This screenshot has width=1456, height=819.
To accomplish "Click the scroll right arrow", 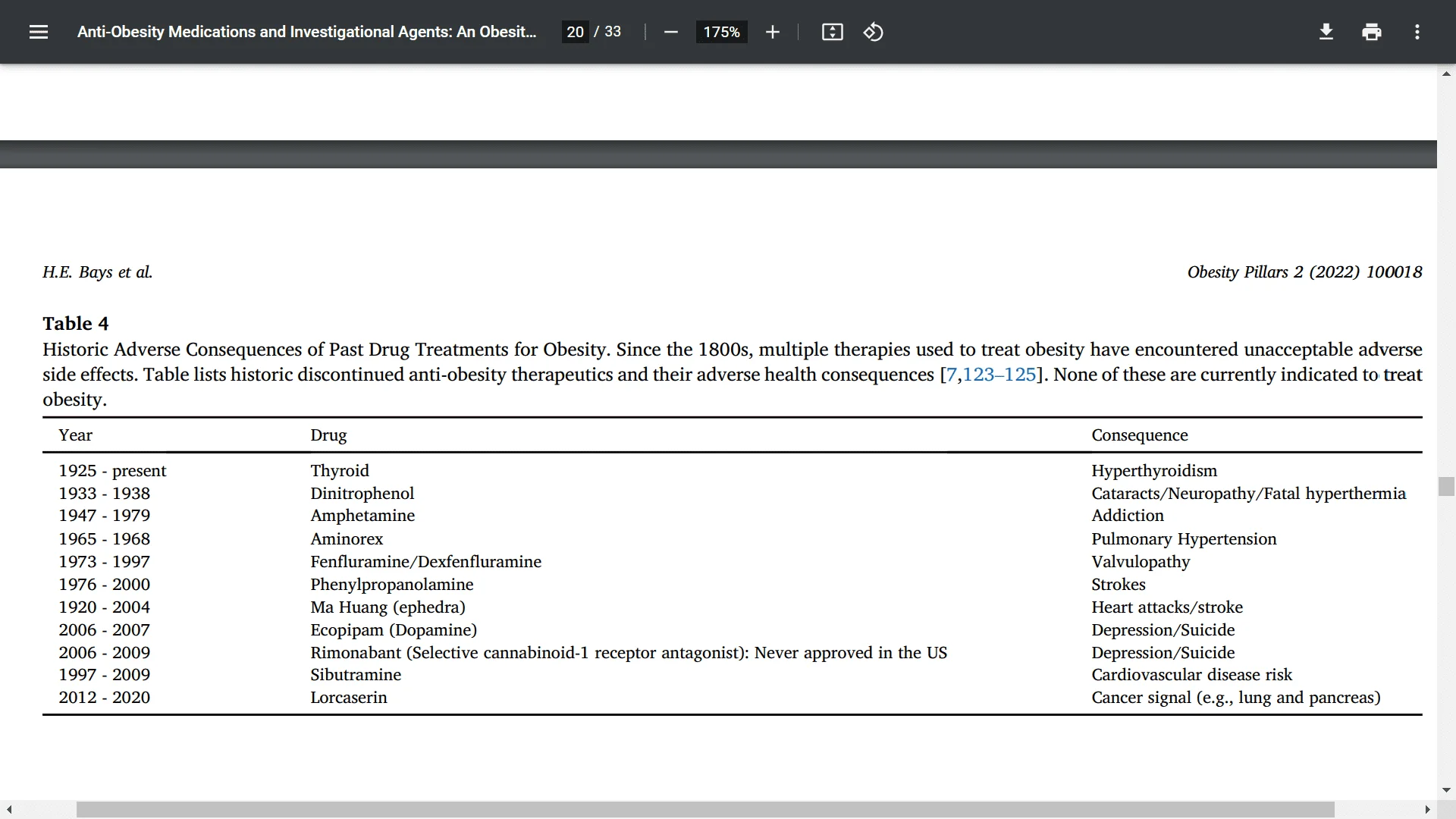I will 1427,810.
